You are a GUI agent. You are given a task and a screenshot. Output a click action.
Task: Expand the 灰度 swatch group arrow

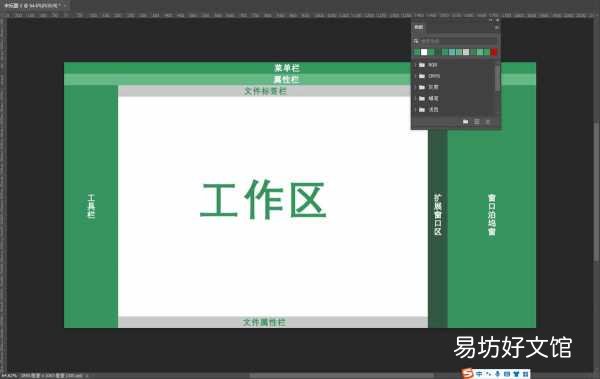(416, 87)
